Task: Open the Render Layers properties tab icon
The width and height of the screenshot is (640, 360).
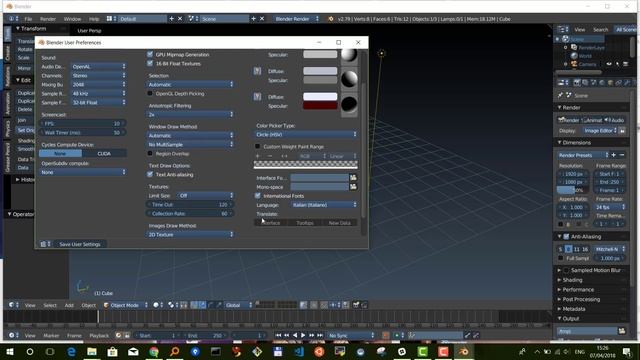Action: 585,82
